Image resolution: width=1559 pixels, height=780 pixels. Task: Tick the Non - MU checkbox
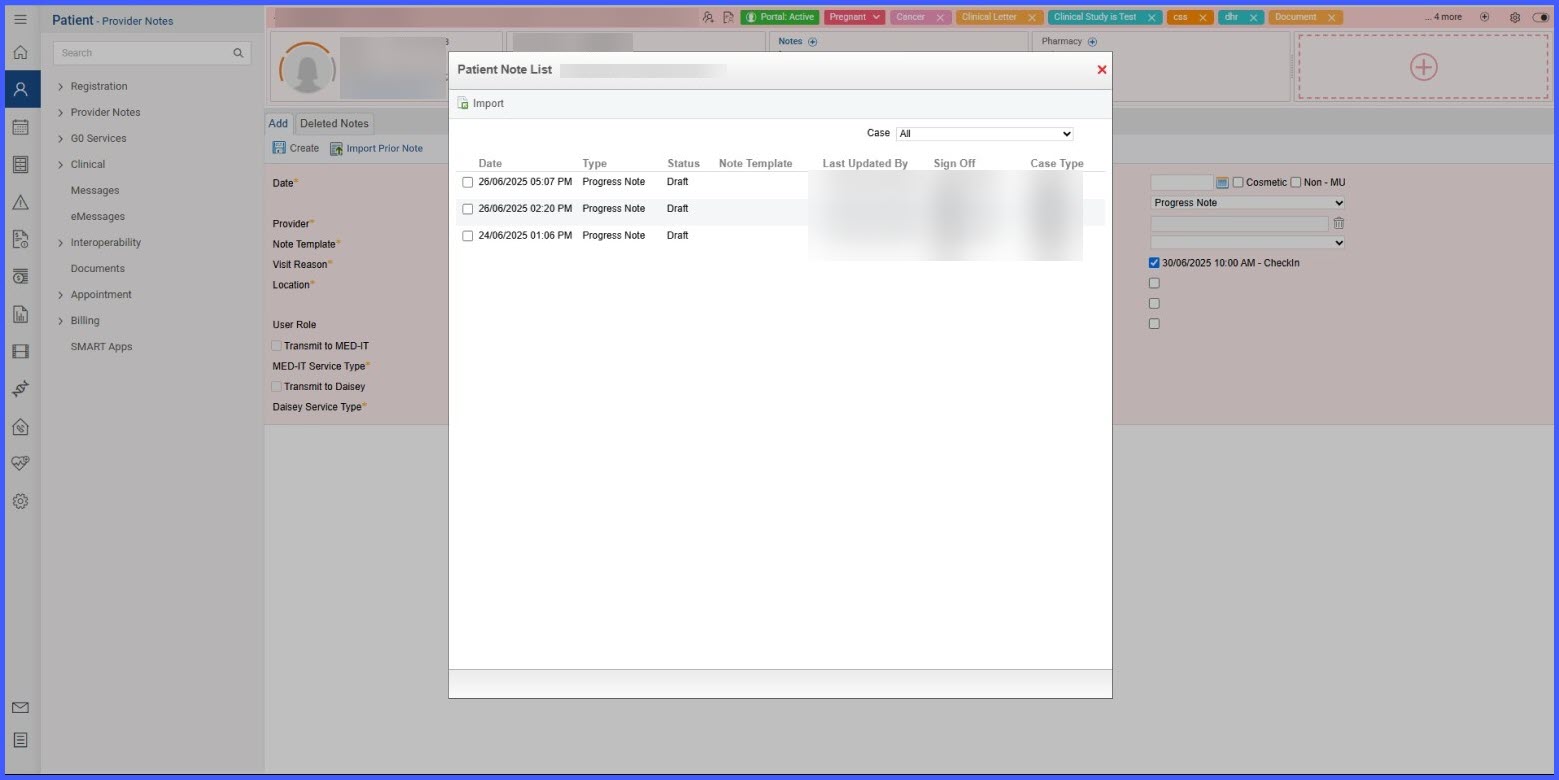click(x=1296, y=182)
